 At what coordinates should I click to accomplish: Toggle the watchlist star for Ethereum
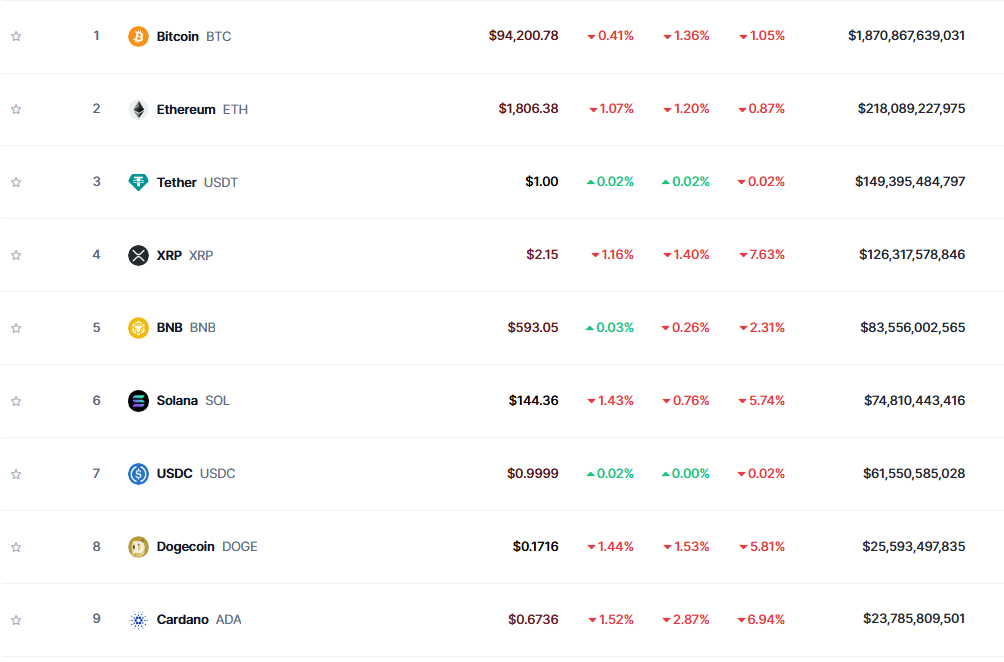coord(16,109)
